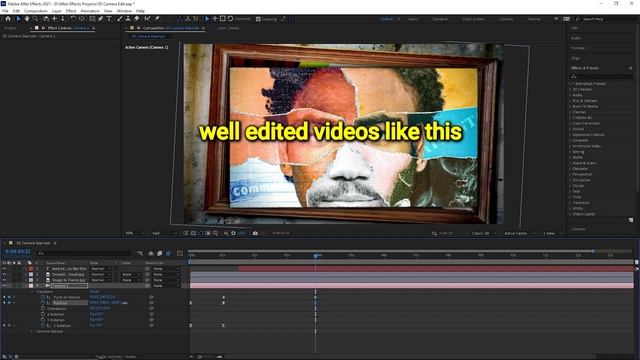Expand Color Correction effects category

(x=571, y=123)
